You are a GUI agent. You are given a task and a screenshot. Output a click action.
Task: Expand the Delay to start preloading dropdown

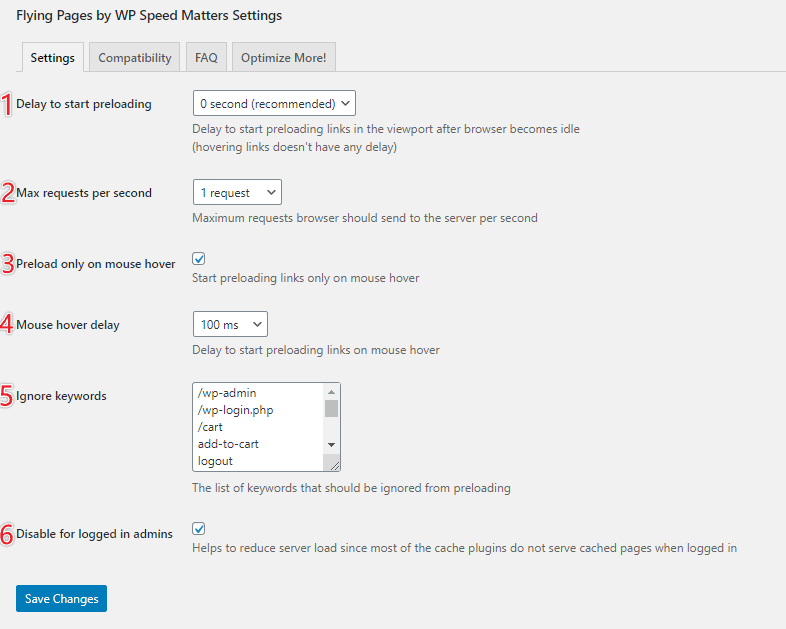click(273, 103)
